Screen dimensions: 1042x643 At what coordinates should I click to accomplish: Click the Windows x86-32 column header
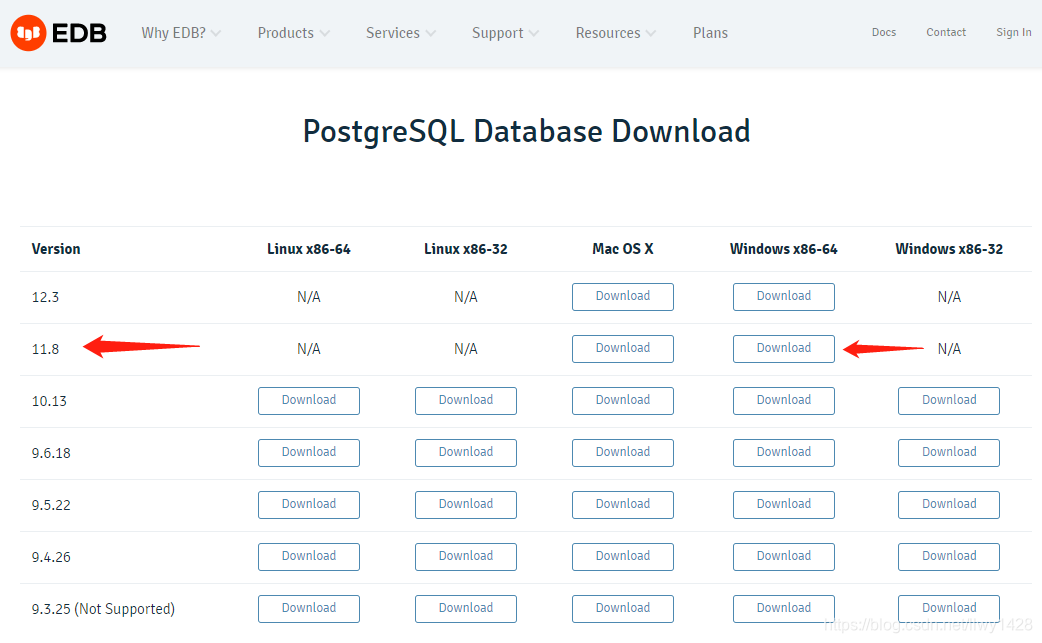tap(949, 249)
